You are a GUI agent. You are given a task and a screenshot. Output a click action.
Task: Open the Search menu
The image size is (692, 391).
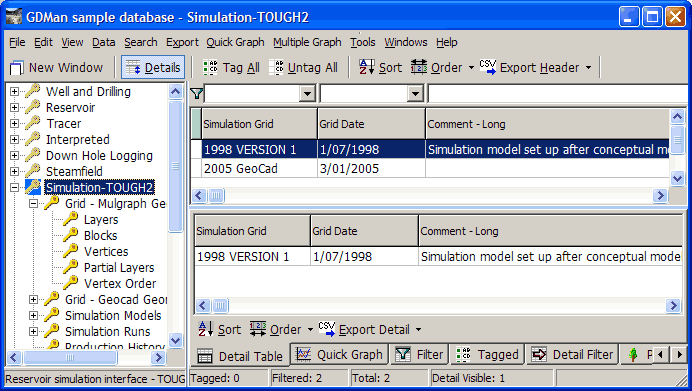141,42
